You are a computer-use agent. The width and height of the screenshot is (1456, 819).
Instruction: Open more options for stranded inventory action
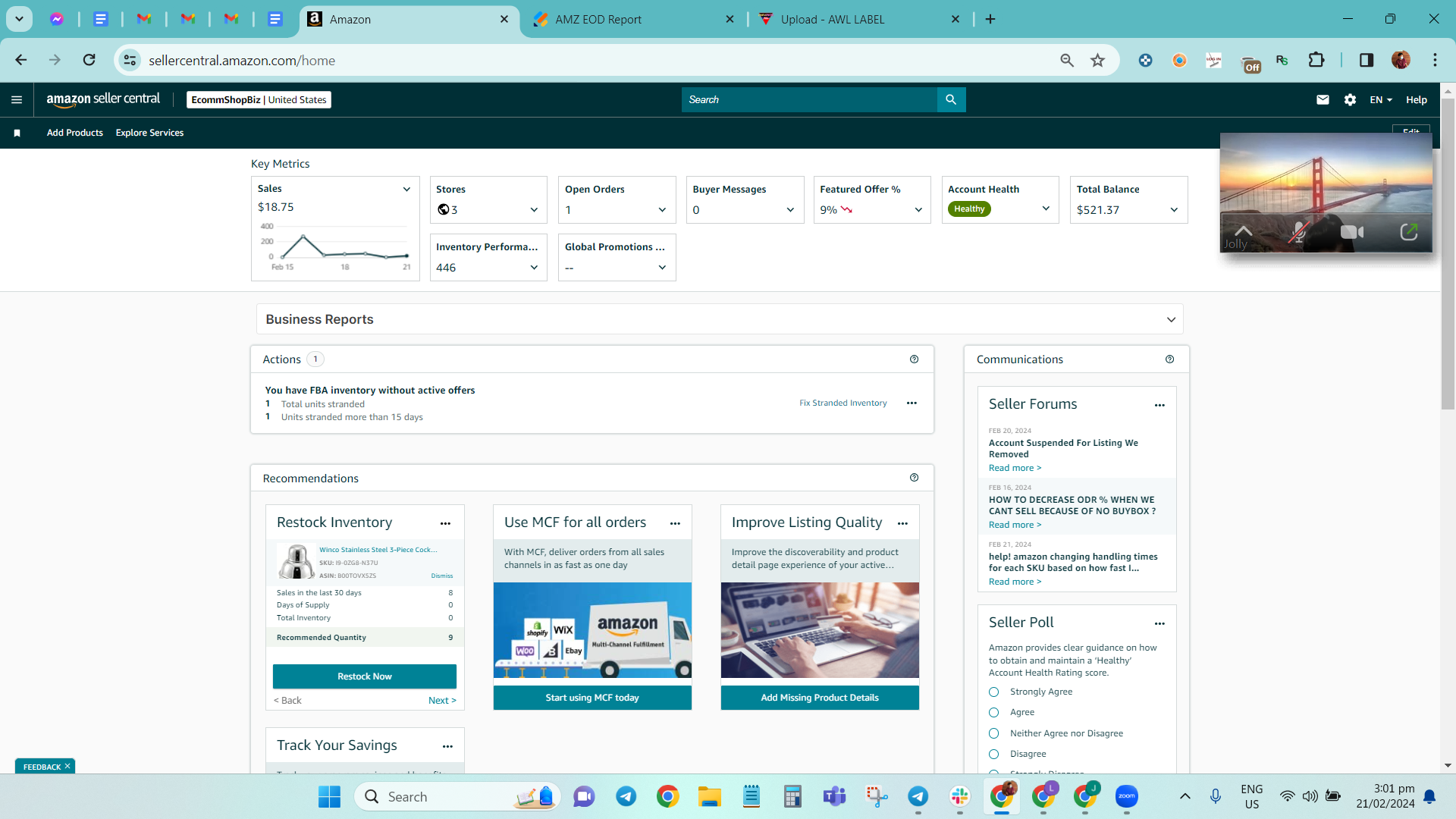(912, 403)
